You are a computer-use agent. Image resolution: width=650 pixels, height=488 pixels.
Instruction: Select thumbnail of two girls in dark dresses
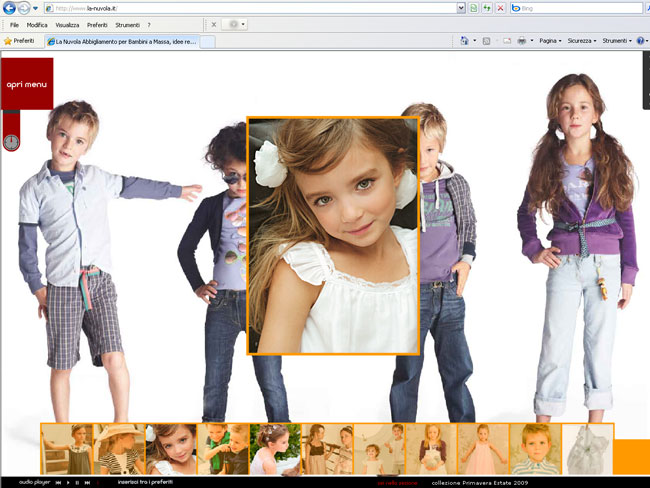[327, 449]
